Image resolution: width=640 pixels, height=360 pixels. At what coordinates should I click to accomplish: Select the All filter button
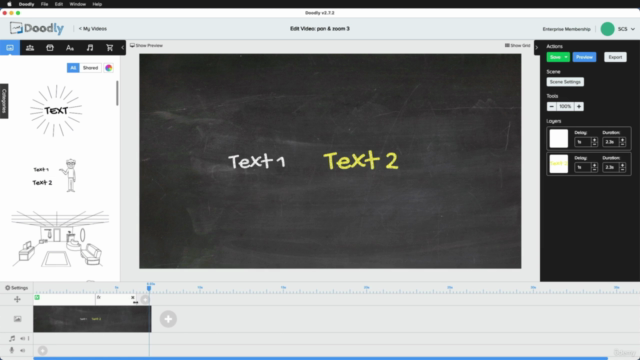click(x=73, y=68)
